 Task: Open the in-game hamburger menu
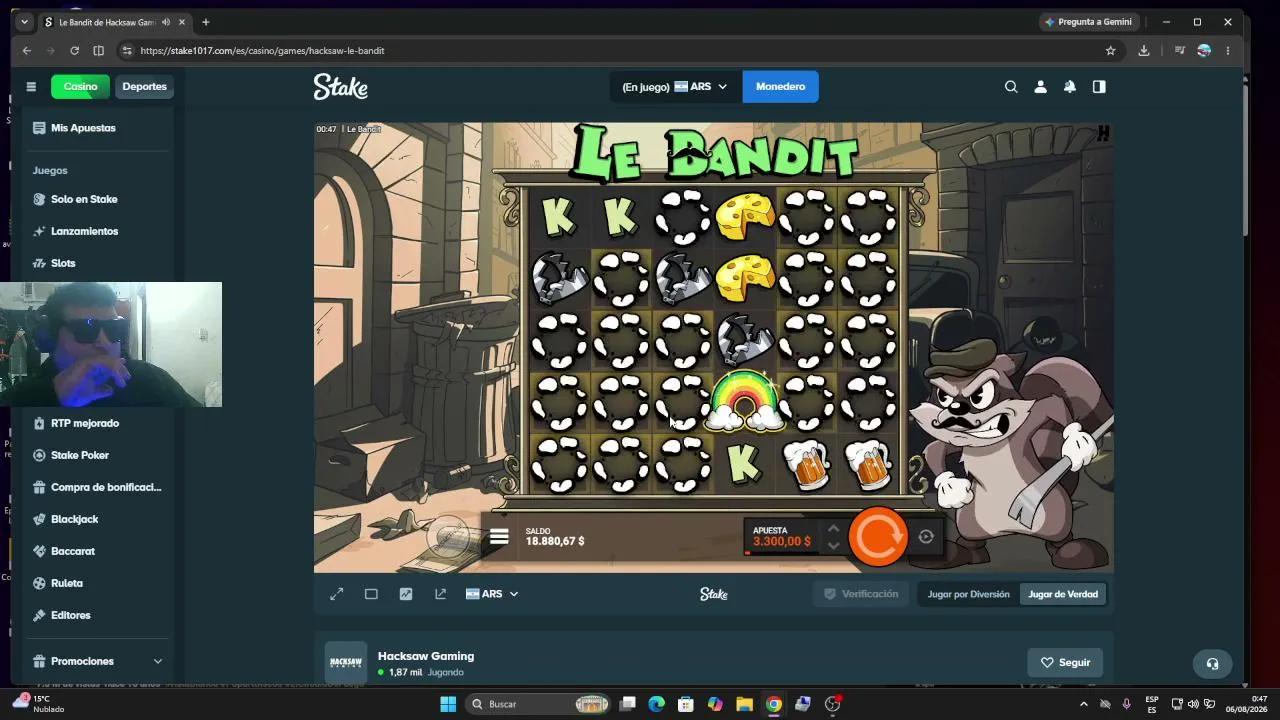coord(499,538)
